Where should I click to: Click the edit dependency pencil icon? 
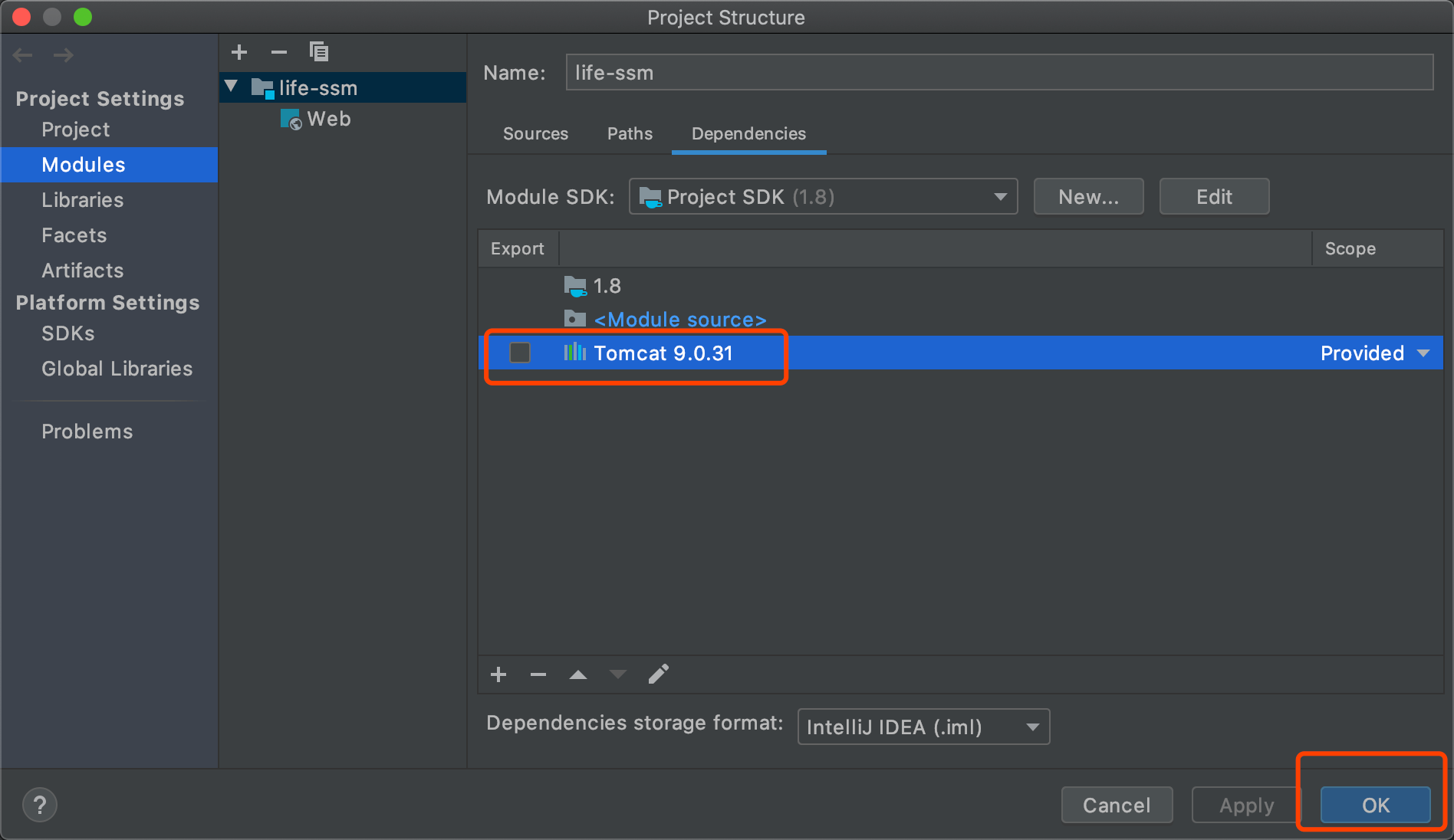point(658,674)
